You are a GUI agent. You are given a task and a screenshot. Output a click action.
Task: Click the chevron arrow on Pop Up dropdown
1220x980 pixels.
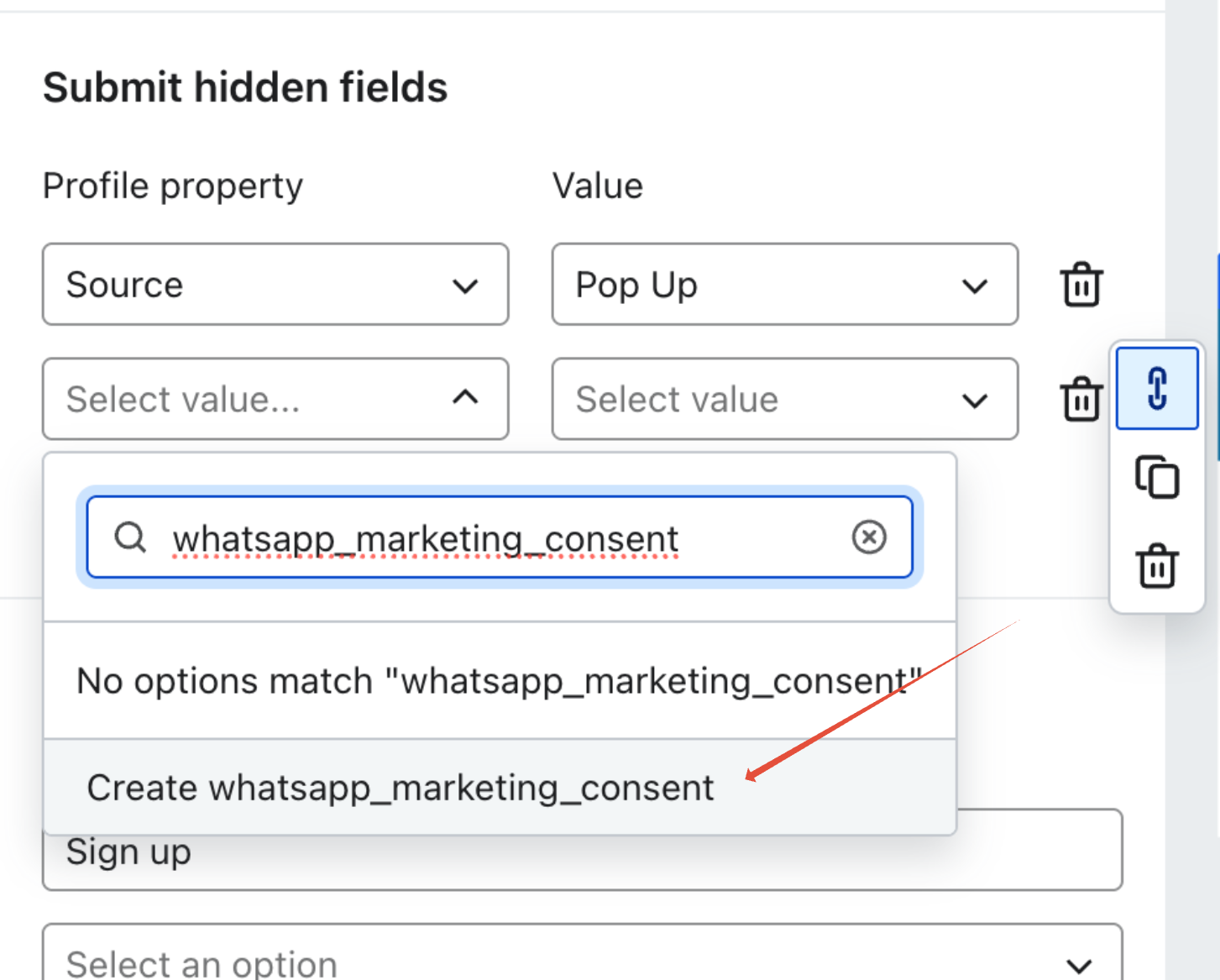click(974, 286)
